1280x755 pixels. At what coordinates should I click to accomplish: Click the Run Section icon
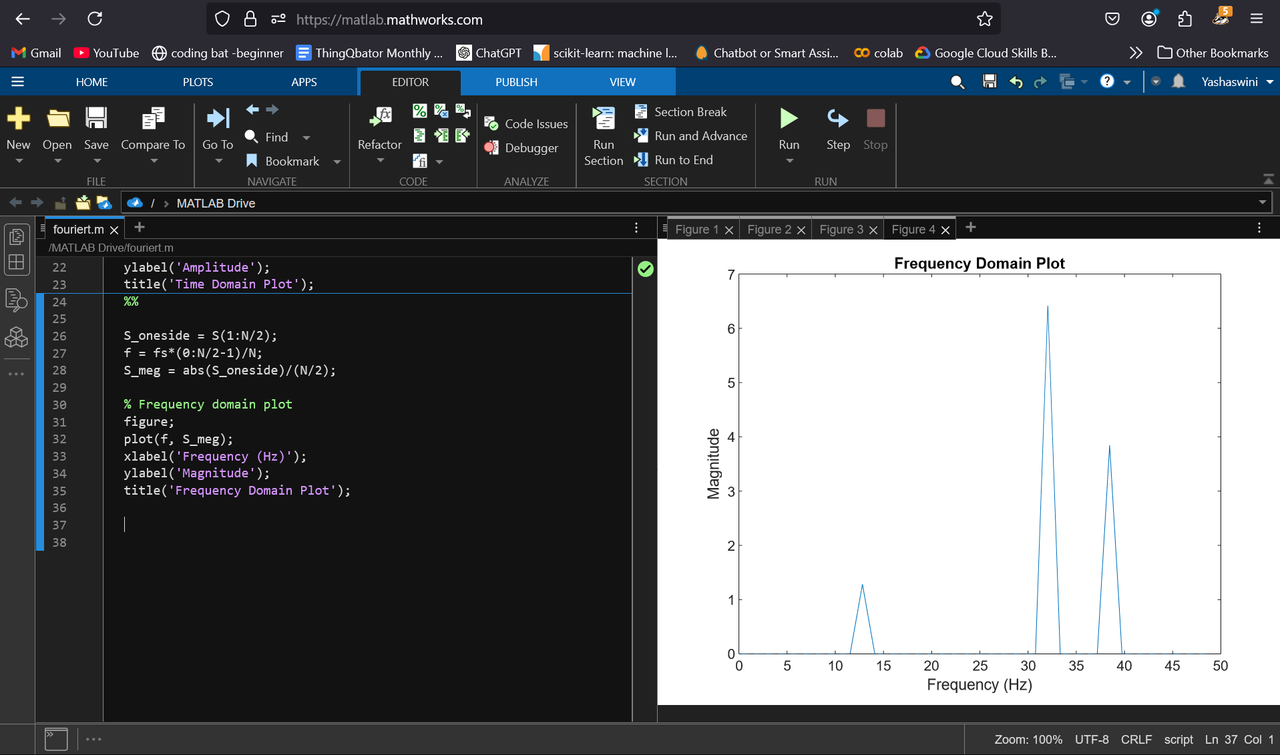click(x=604, y=119)
